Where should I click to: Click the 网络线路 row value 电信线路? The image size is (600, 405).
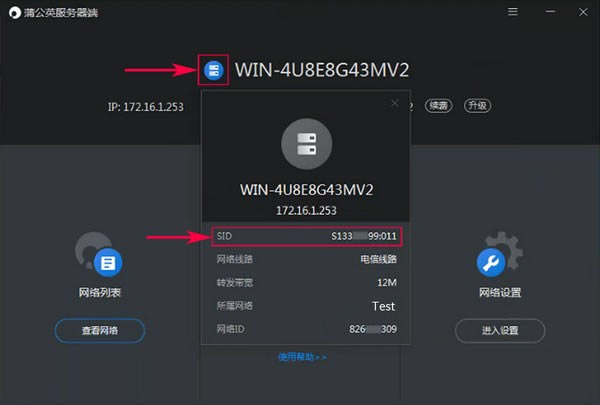pyautogui.click(x=378, y=260)
